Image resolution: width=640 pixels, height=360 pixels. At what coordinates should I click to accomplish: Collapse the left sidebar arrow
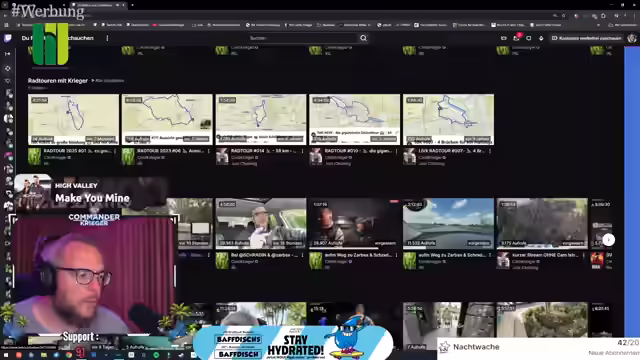click(x=7, y=53)
